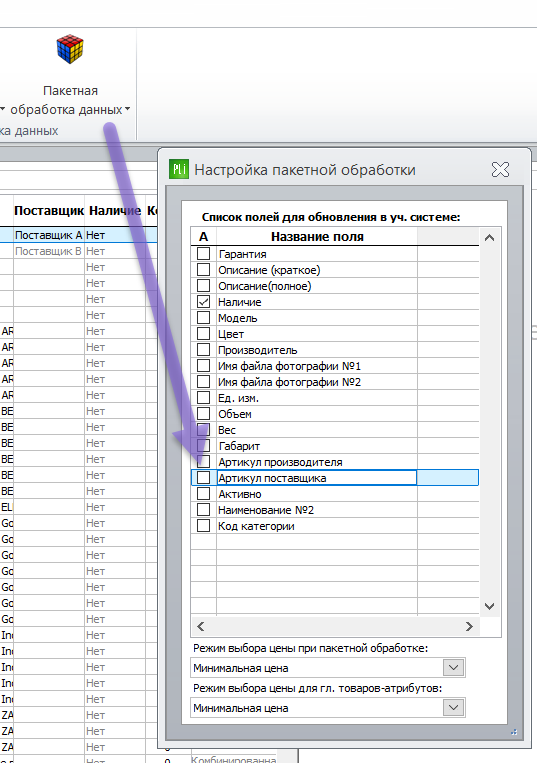
Task: Click the scroll up arrow in the field list
Action: 489,238
